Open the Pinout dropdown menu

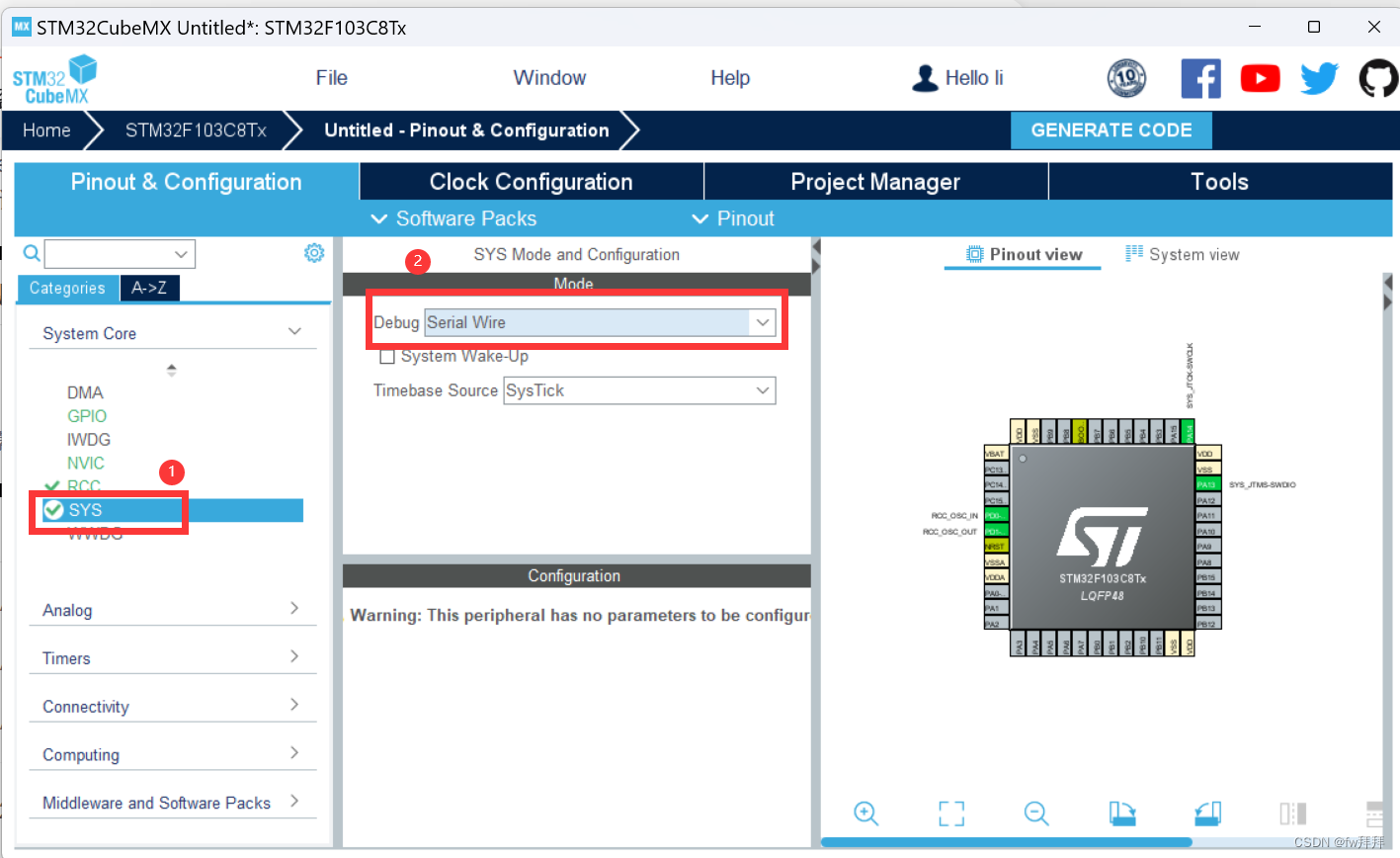[x=733, y=218]
